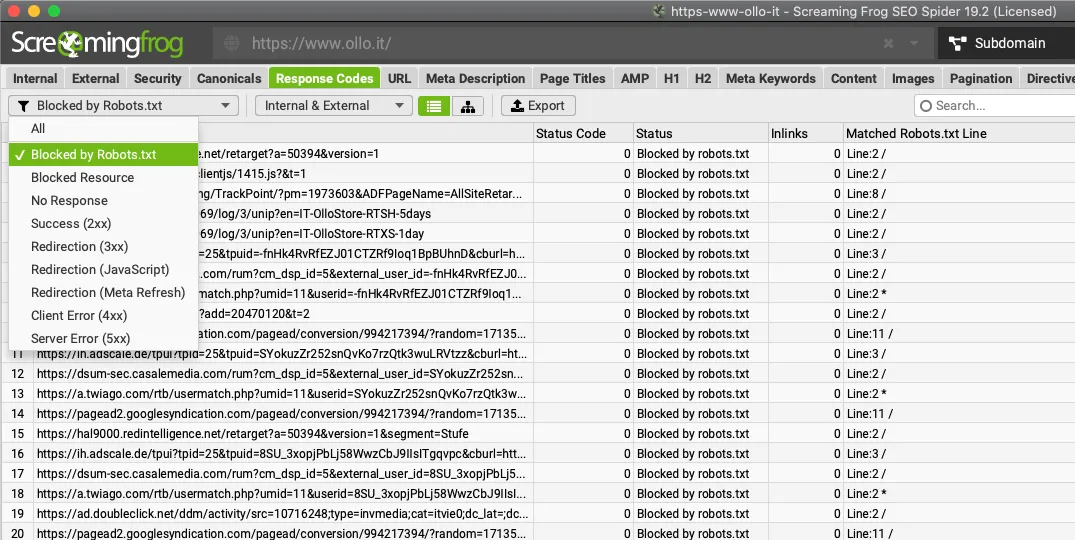The height and width of the screenshot is (540, 1075).
Task: Click the search magnifier icon
Action: tap(926, 106)
